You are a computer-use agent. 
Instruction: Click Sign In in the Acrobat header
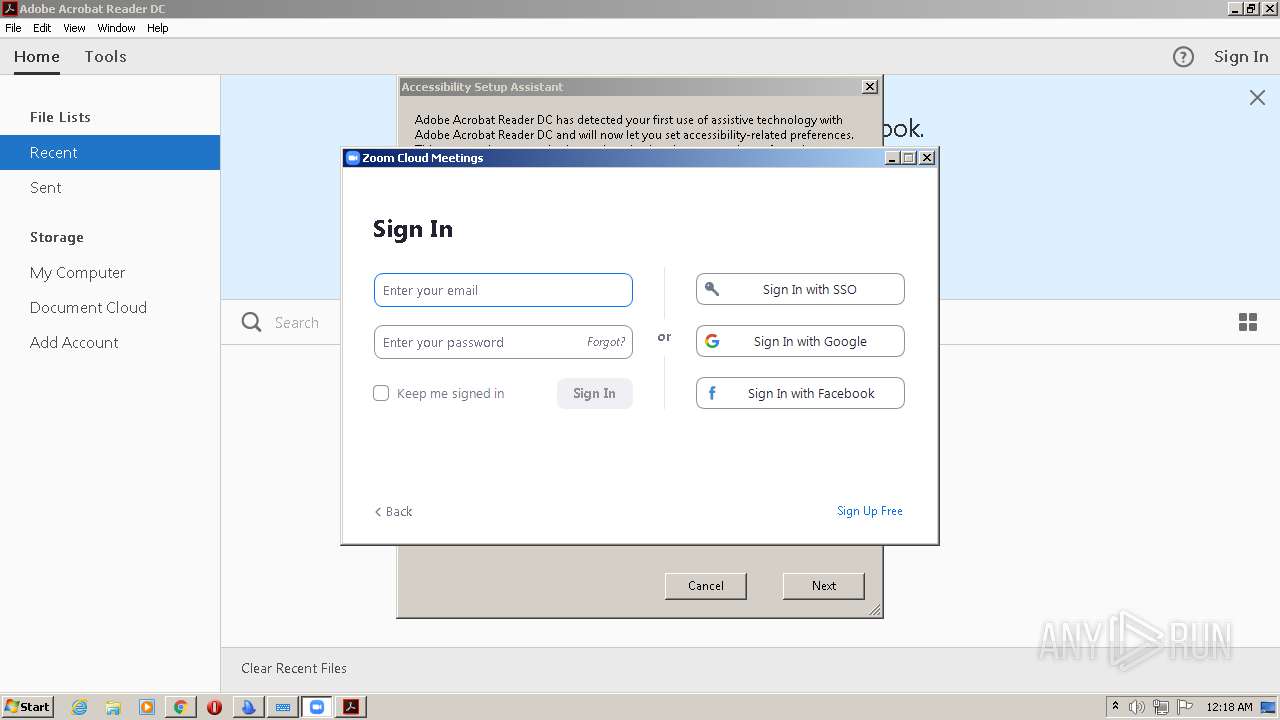(x=1241, y=57)
